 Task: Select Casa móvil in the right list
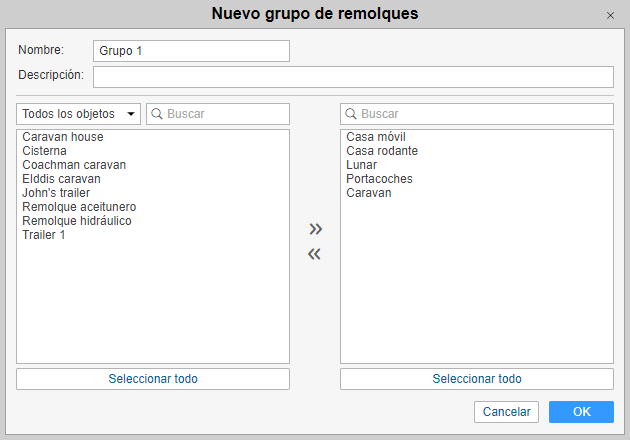(x=376, y=137)
